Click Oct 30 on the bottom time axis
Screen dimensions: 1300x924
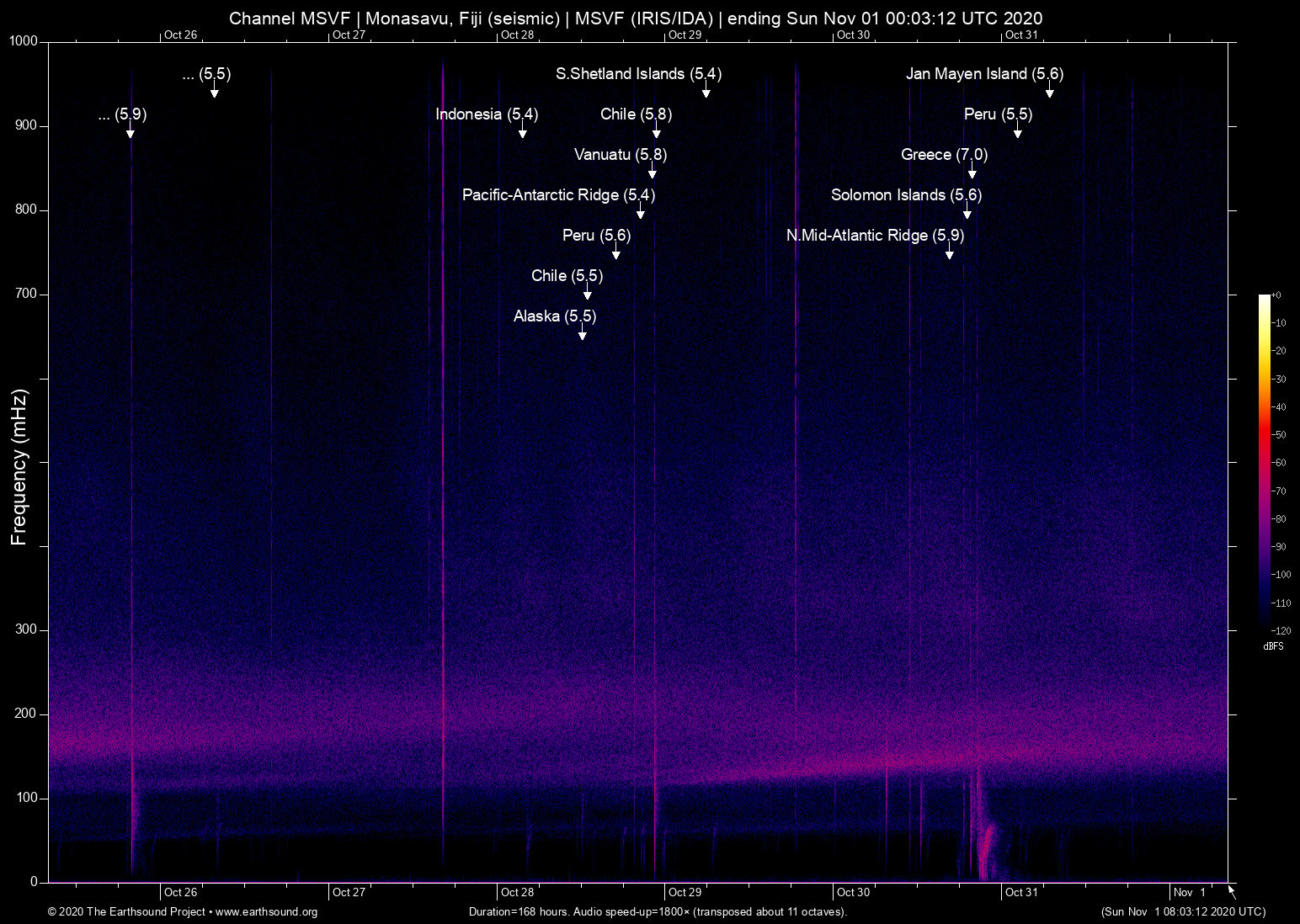point(853,892)
